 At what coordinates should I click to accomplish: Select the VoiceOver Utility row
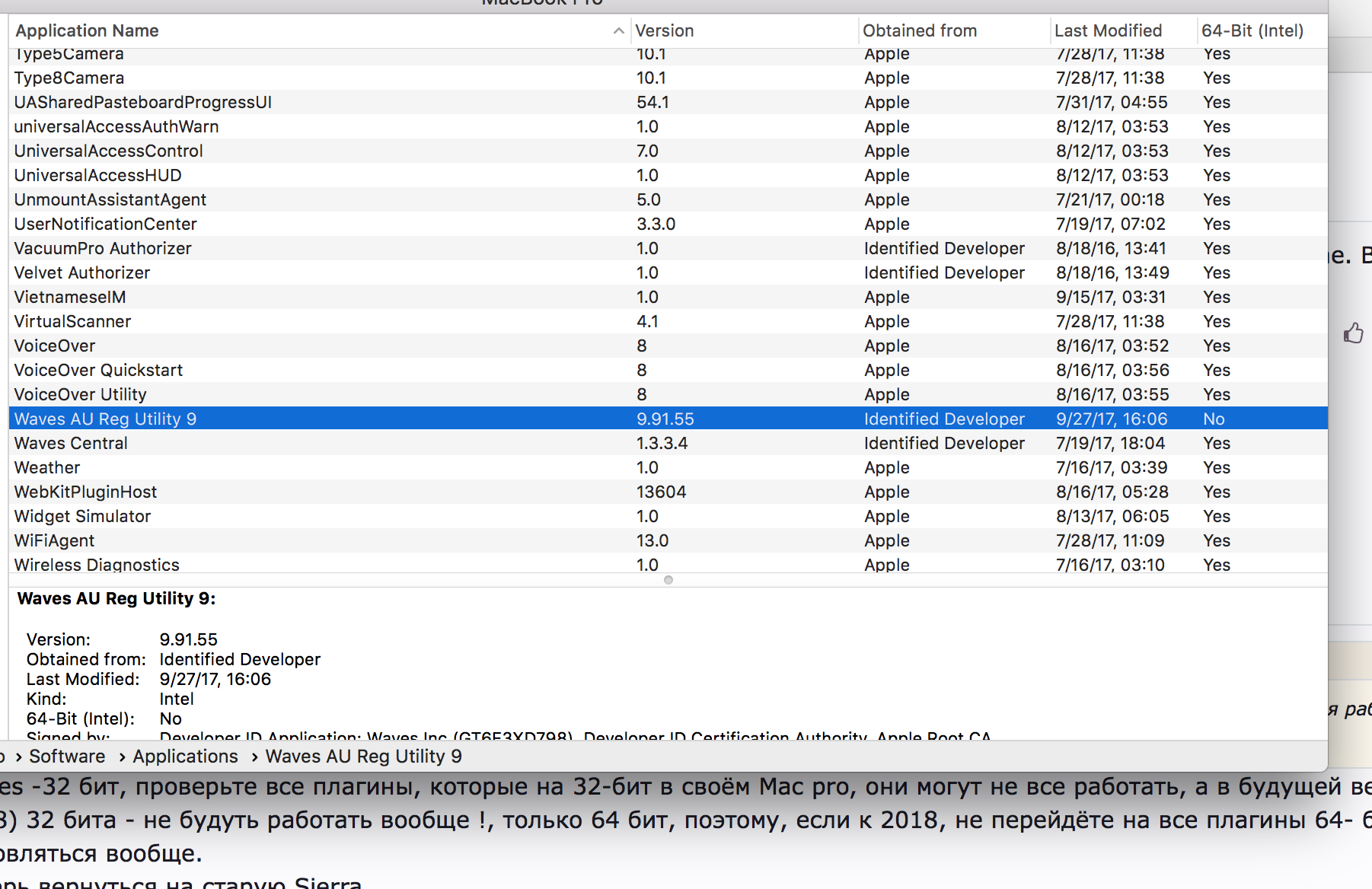(668, 394)
